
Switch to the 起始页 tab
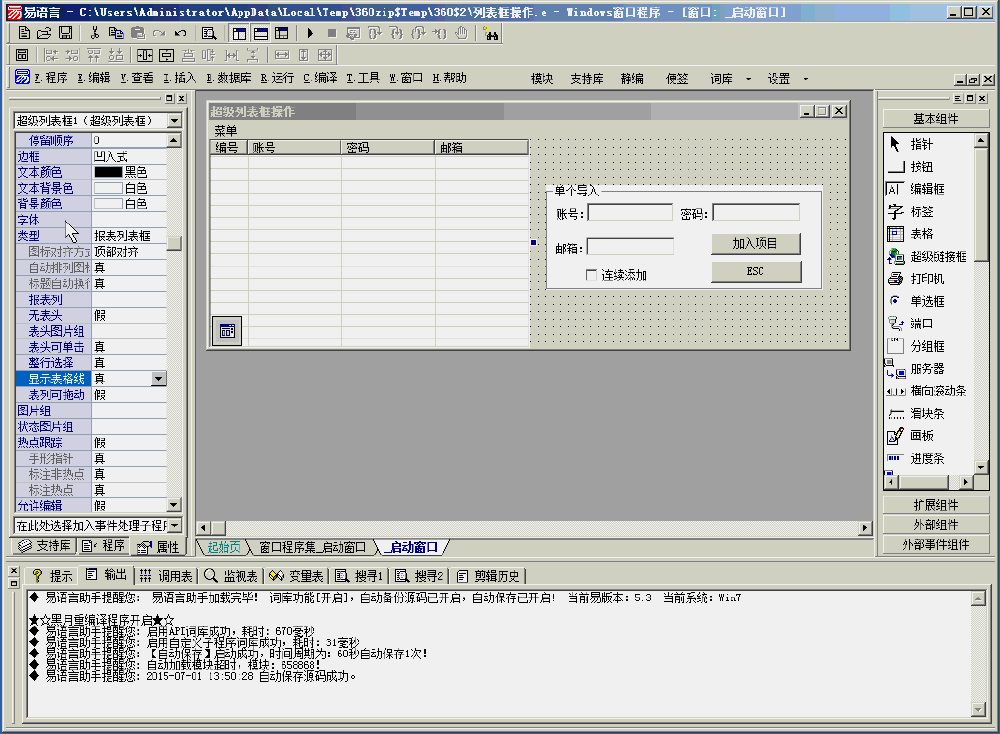(224, 547)
